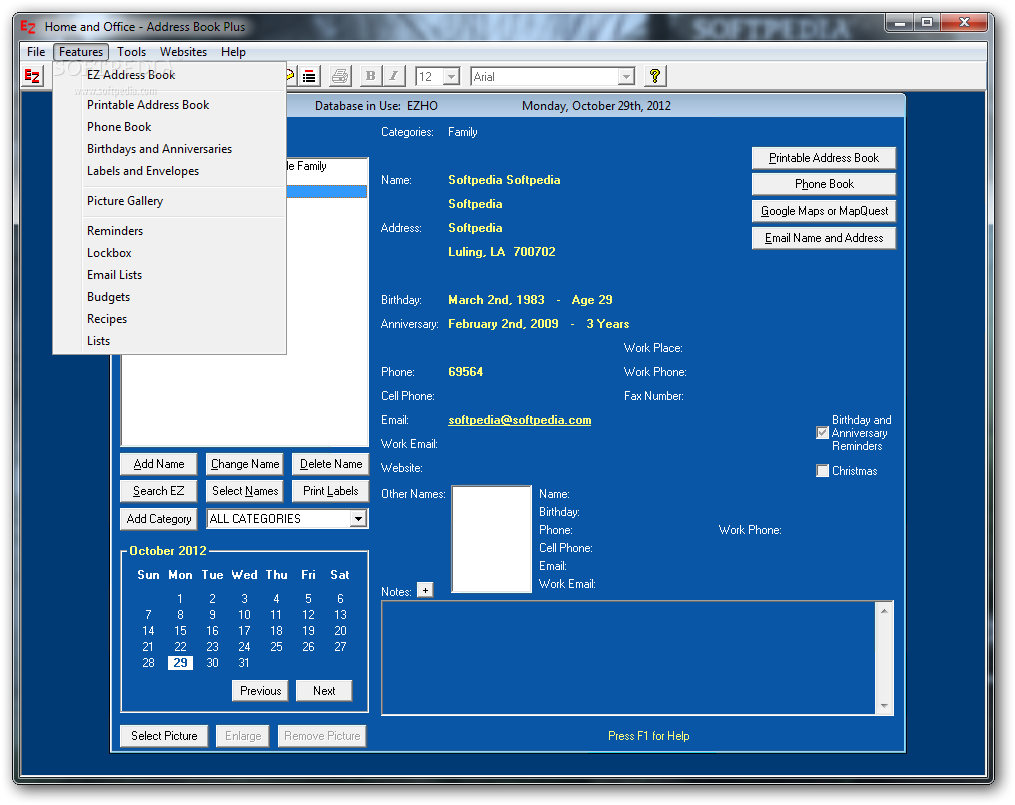Click the yellow question mark help icon
The height and width of the screenshot is (805, 1015).
pos(654,76)
